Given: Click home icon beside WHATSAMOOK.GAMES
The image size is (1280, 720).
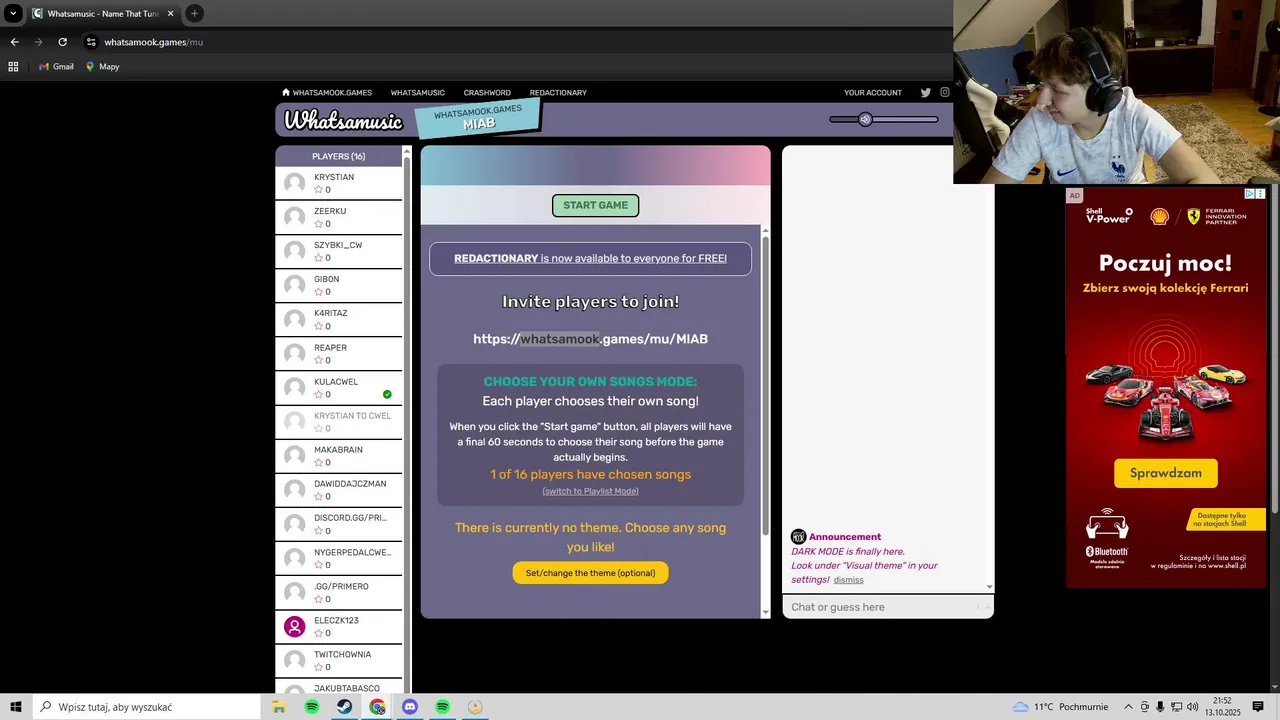Looking at the screenshot, I should tap(286, 92).
